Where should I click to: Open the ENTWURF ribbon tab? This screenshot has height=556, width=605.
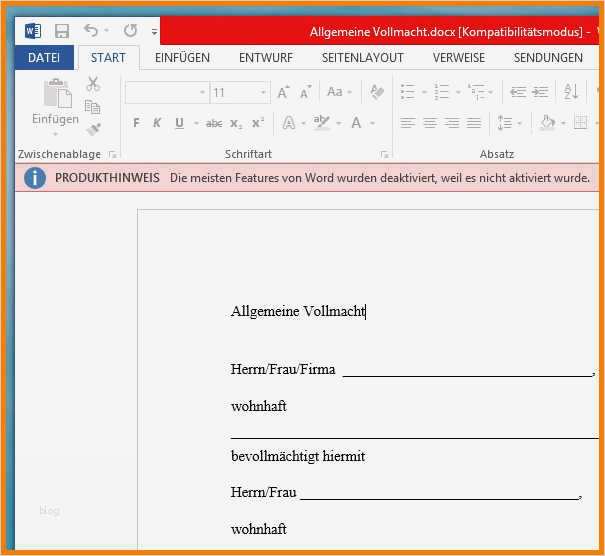pos(266,57)
